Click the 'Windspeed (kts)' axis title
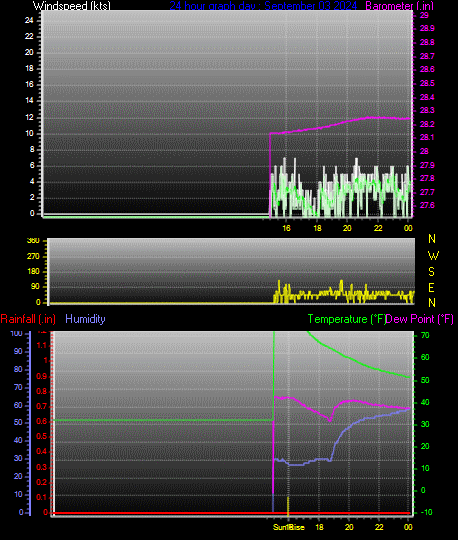This screenshot has width=458, height=540. coord(72,6)
